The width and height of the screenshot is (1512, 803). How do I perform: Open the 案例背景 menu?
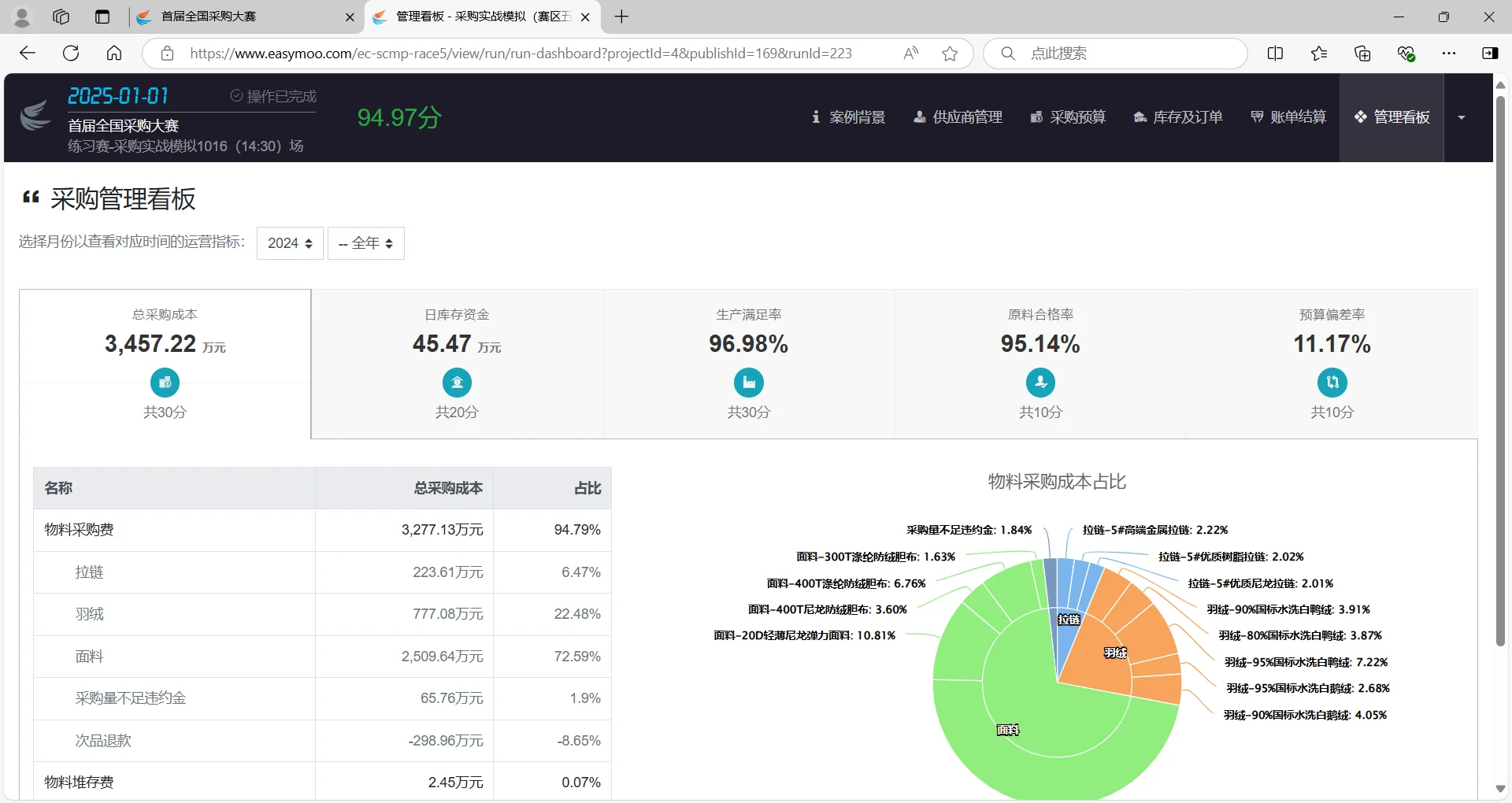tap(848, 117)
